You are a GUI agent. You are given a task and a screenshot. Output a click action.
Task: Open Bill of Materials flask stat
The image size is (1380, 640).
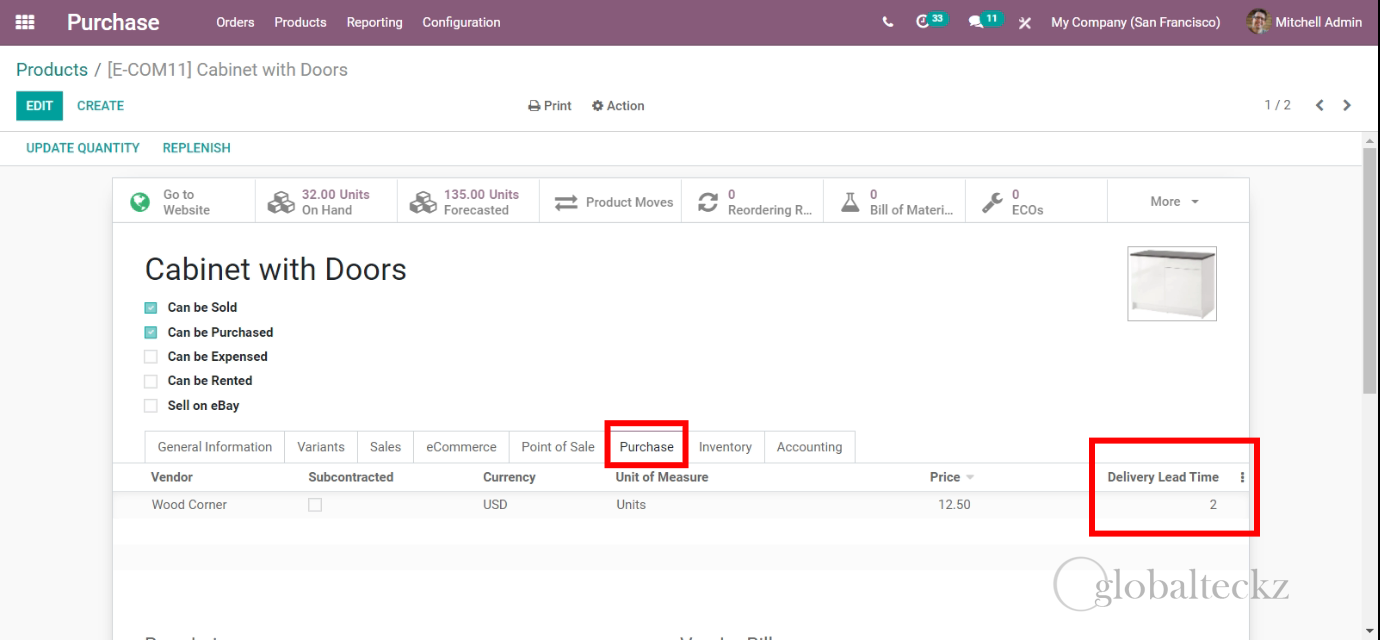(x=894, y=202)
